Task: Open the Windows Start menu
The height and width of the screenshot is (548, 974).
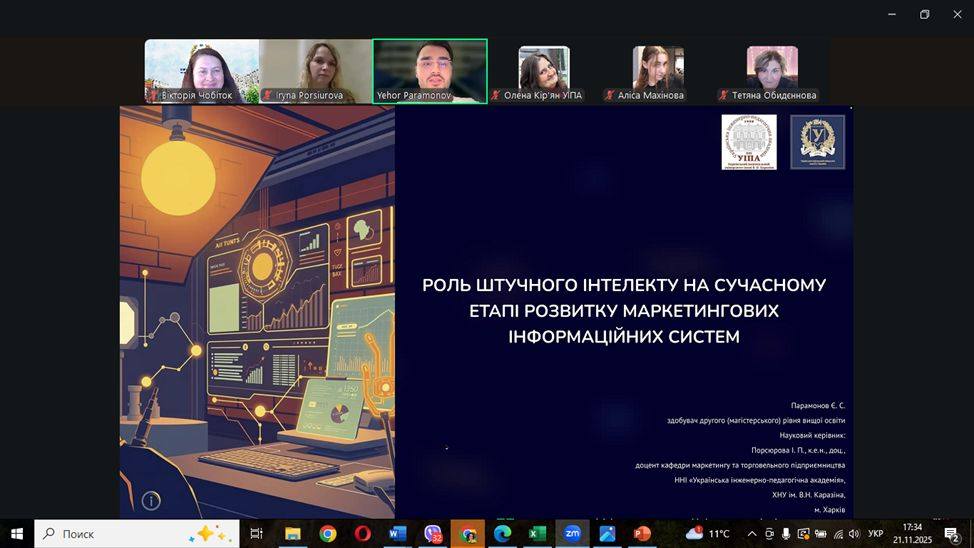Action: click(17, 534)
